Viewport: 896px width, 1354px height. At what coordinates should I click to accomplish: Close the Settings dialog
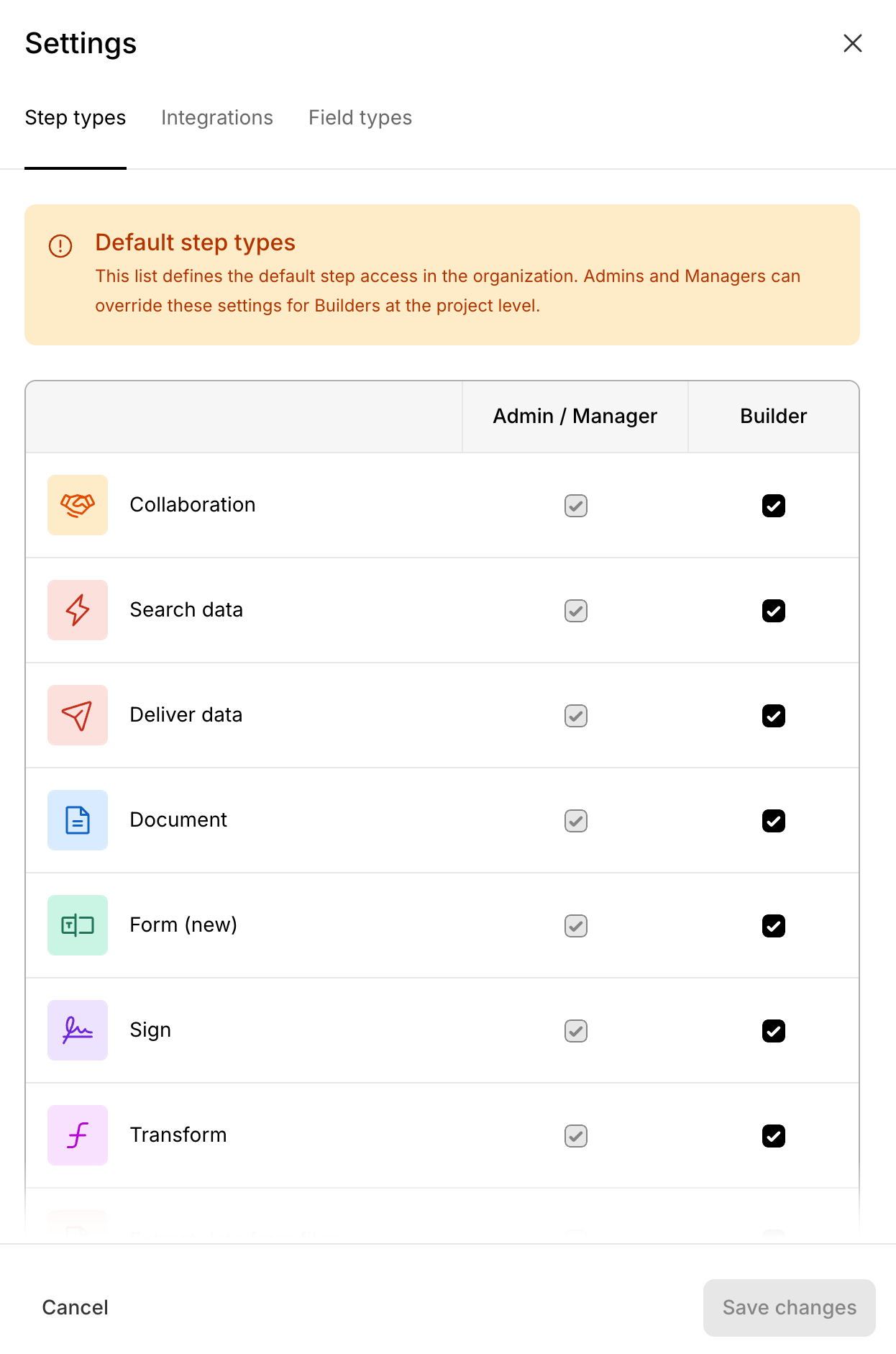852,44
